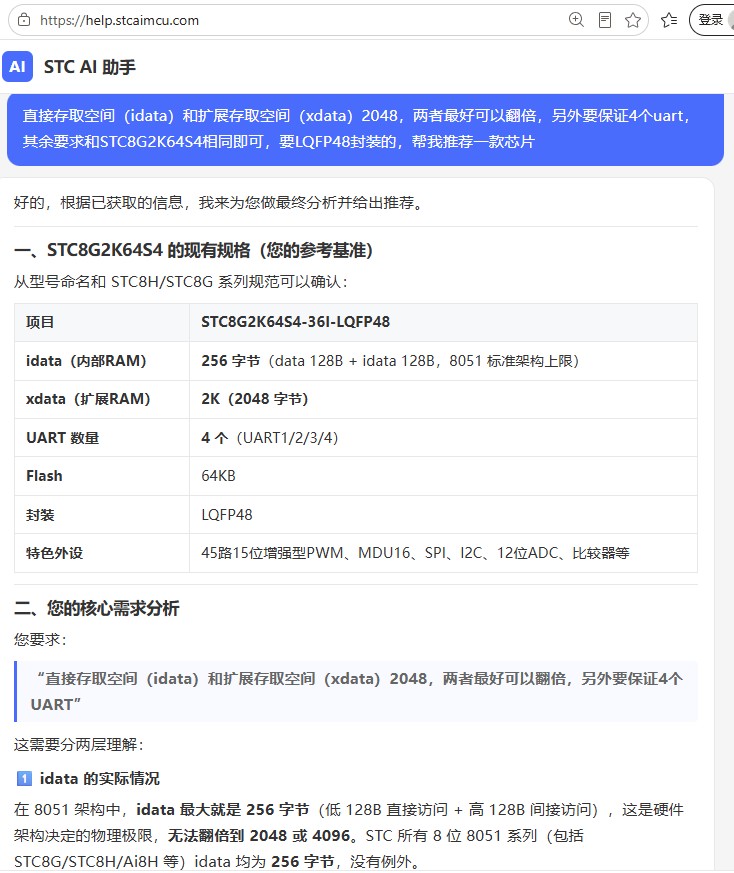Click the quoted requirement block
734x873 pixels.
click(356, 691)
